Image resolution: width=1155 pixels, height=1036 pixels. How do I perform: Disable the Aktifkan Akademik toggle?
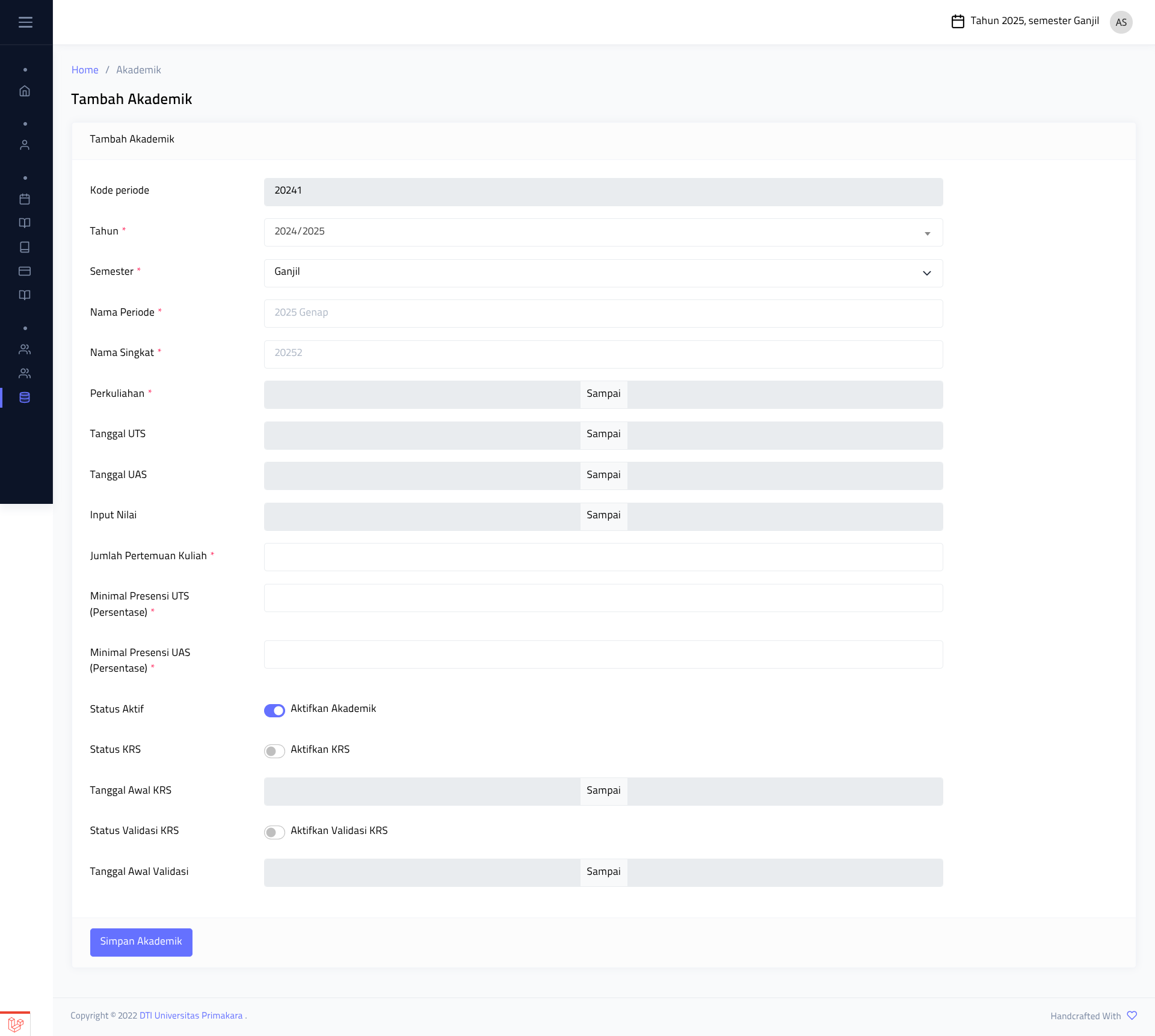pyautogui.click(x=274, y=710)
